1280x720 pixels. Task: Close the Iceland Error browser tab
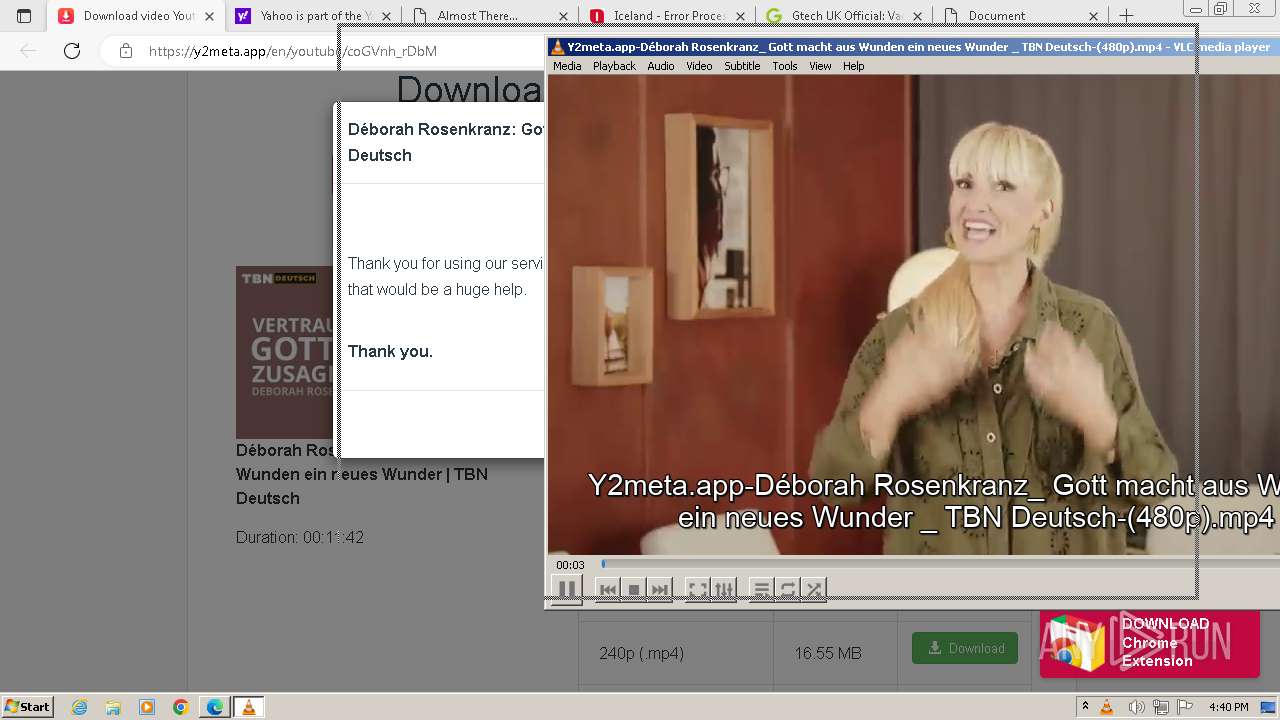[739, 16]
